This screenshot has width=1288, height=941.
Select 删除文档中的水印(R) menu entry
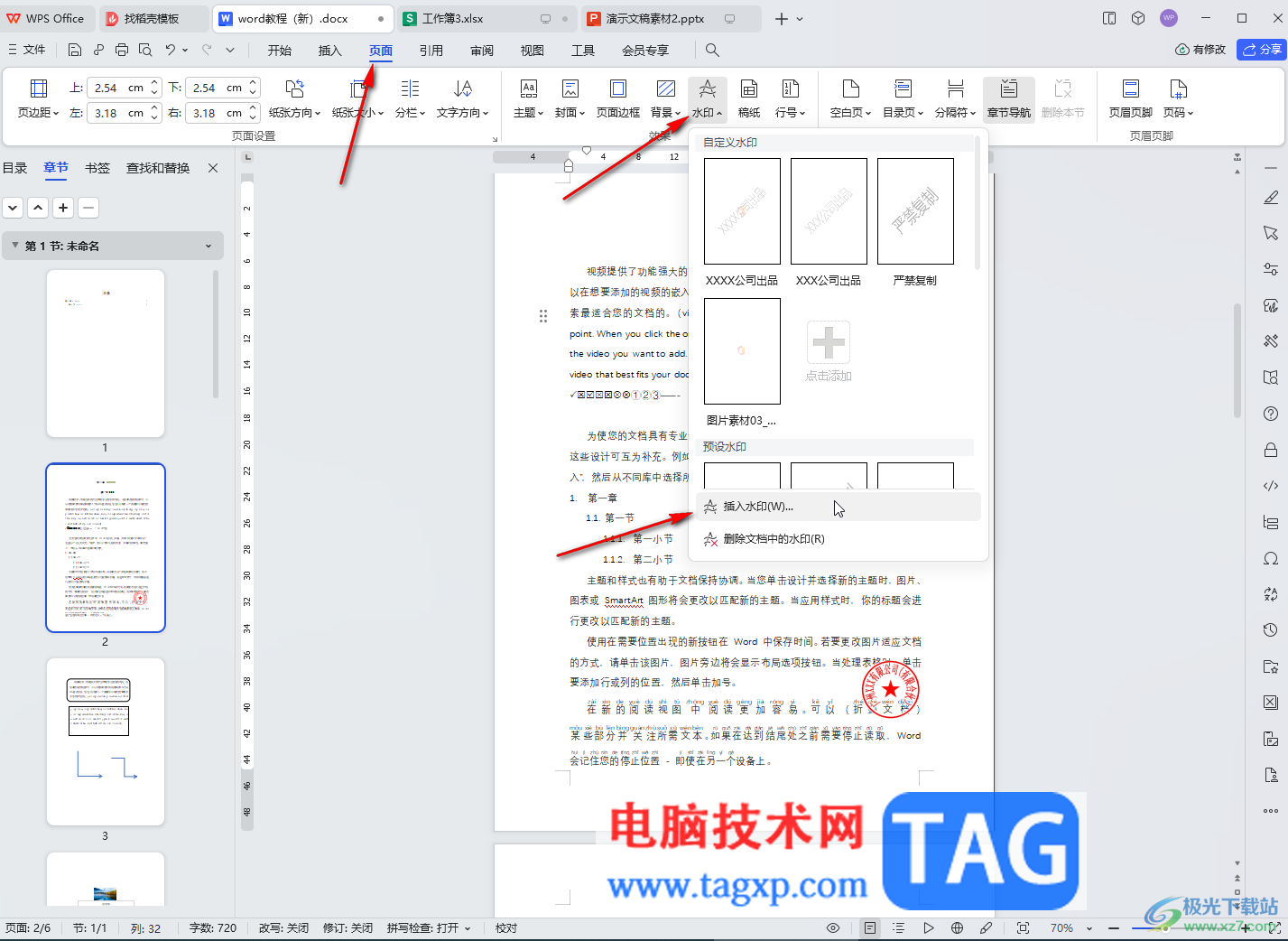(838, 539)
